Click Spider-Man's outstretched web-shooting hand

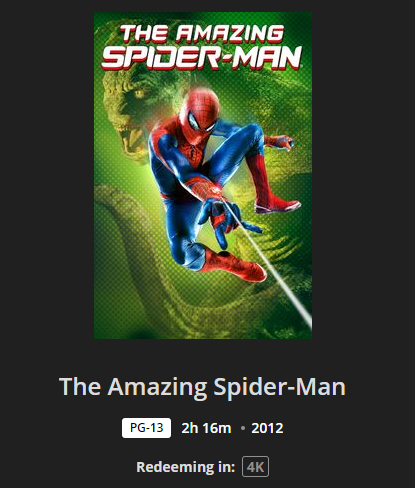tap(221, 220)
